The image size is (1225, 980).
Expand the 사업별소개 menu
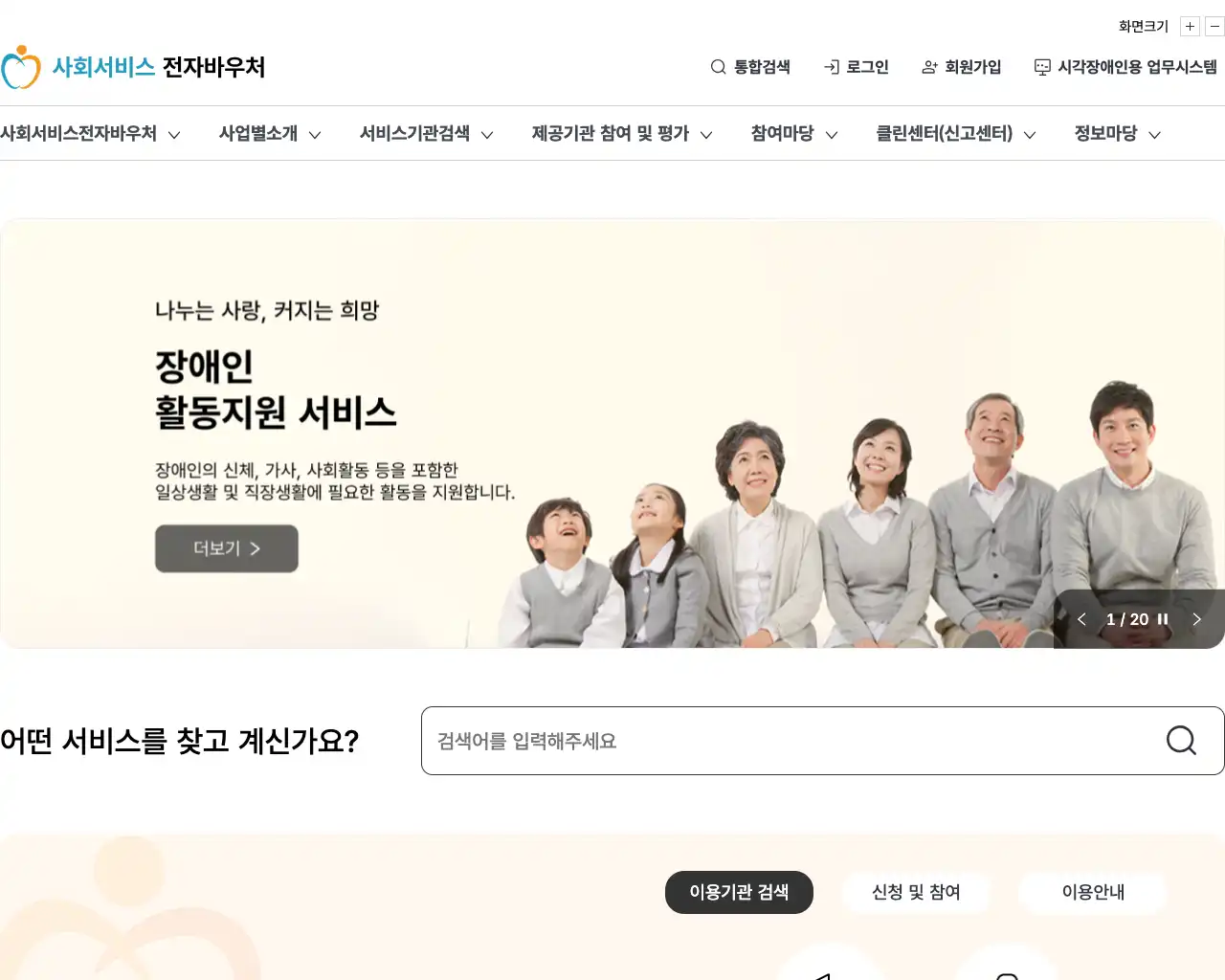(x=270, y=133)
